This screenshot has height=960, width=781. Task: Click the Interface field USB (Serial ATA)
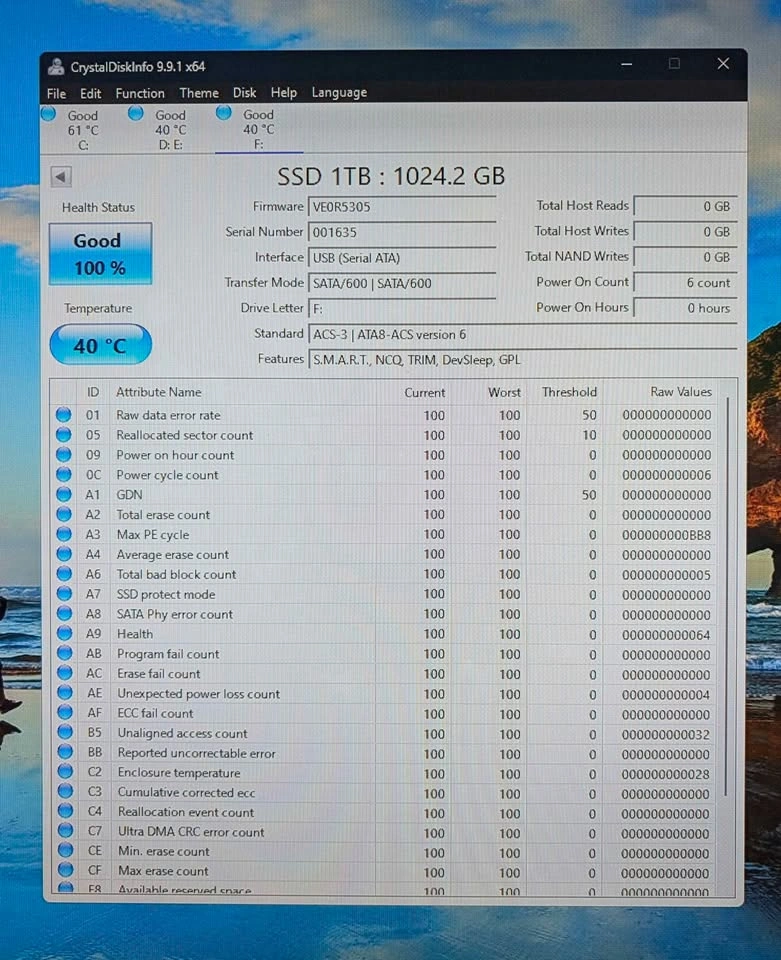[402, 258]
